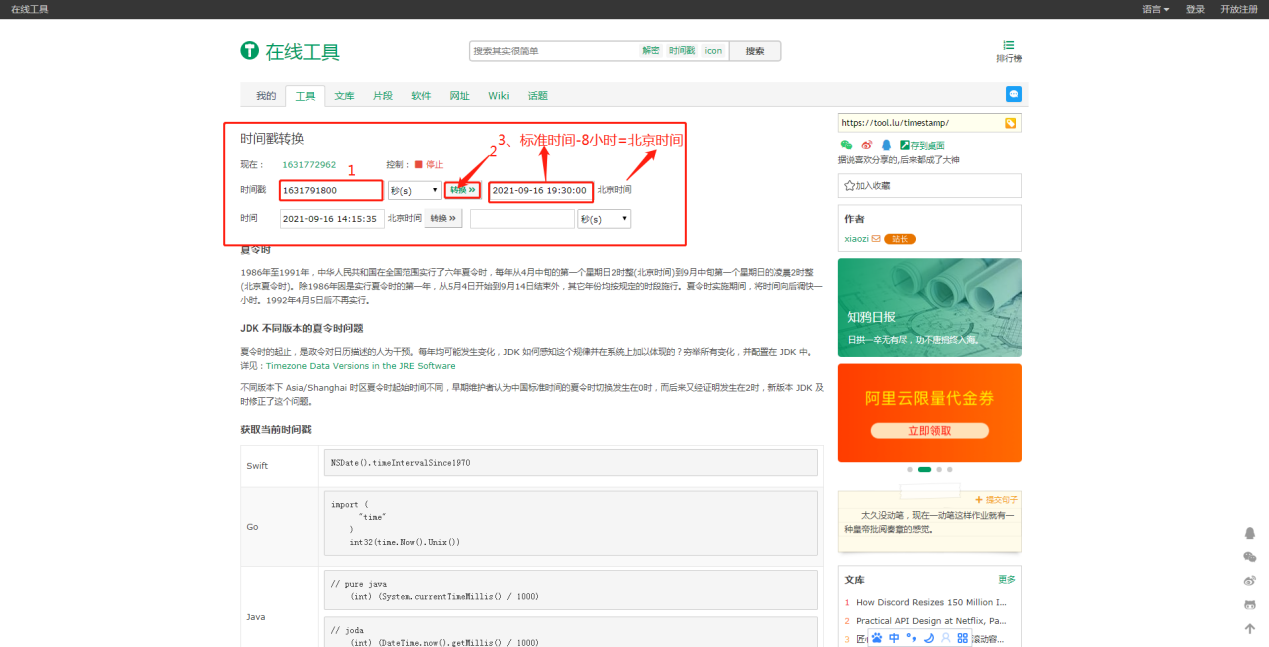Open the GitHub cat icon in sidebar
Viewport: 1269px width, 647px height.
(x=1249, y=605)
